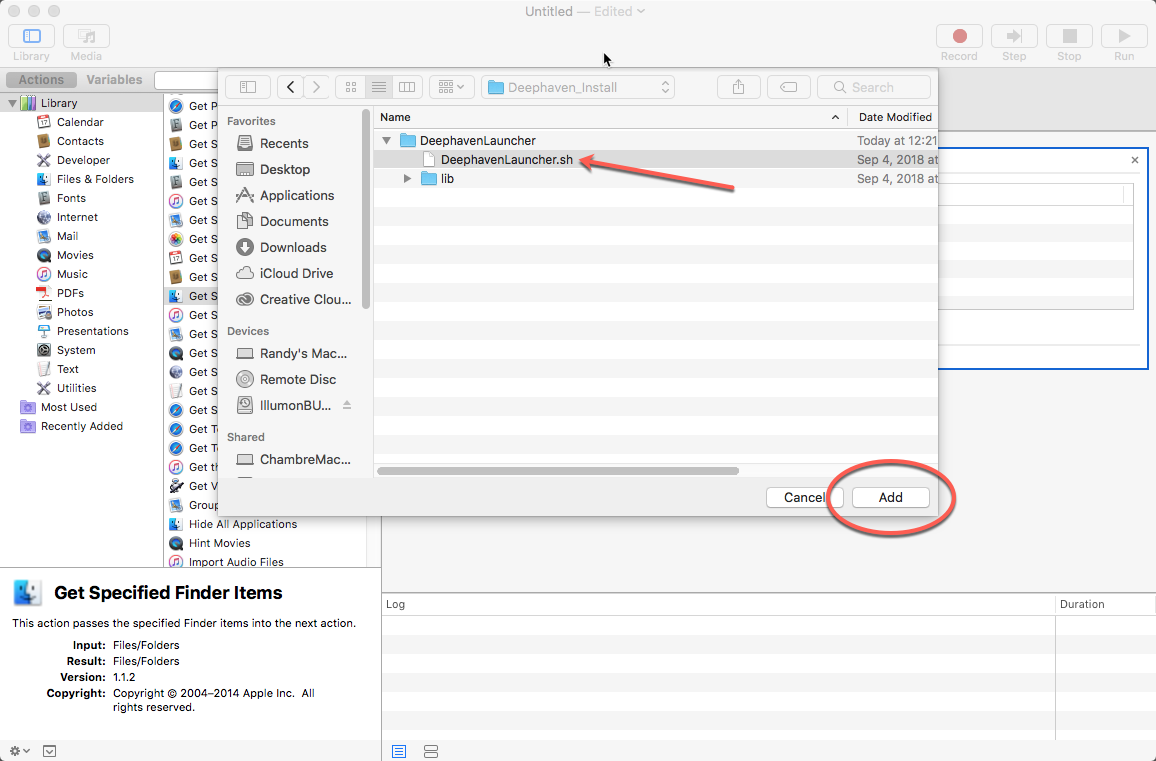This screenshot has height=761, width=1156.
Task: Click the Edit Tags icon in the dialog
Action: click(x=788, y=87)
